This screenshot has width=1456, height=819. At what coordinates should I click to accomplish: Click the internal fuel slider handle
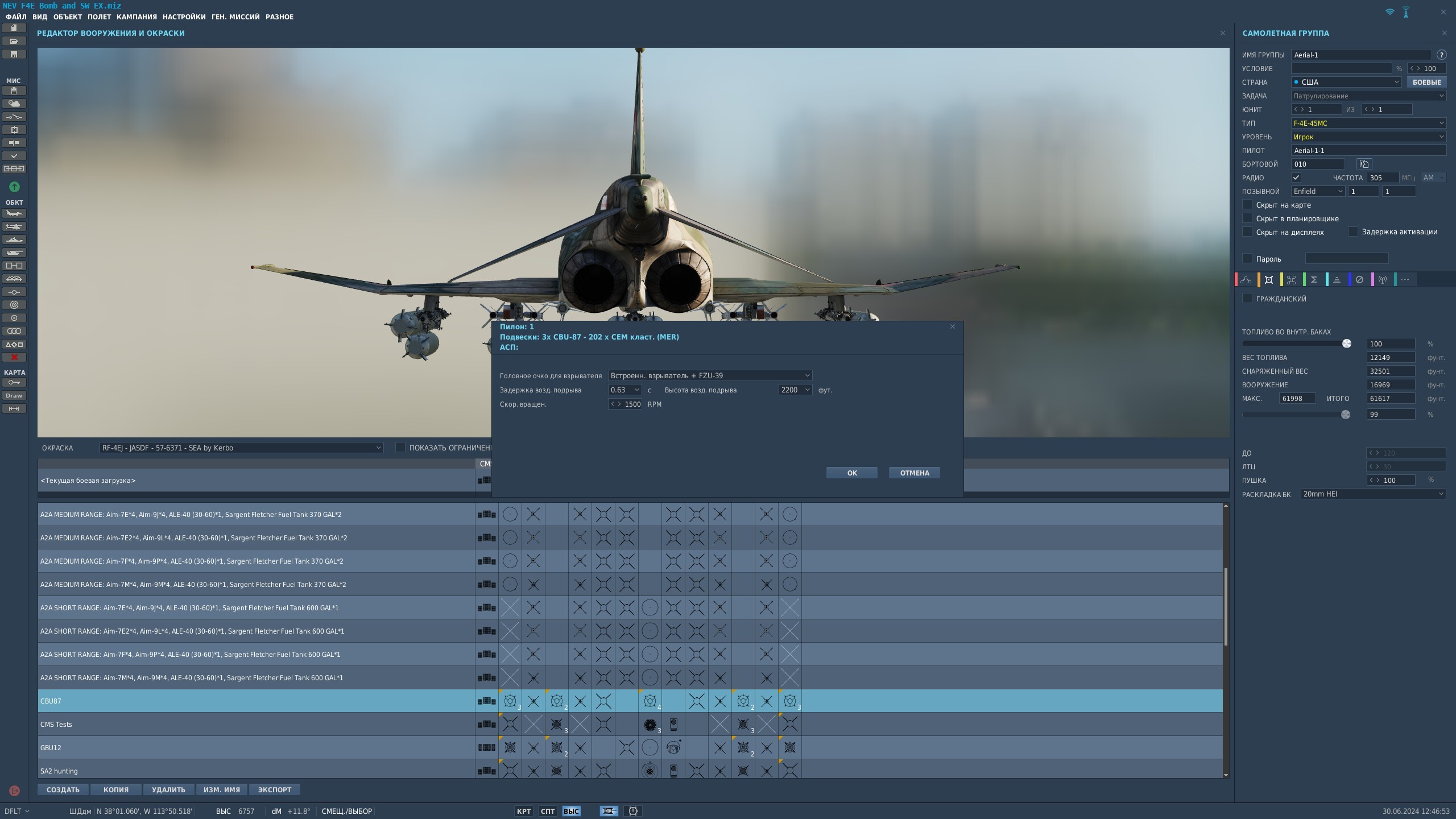tap(1346, 344)
